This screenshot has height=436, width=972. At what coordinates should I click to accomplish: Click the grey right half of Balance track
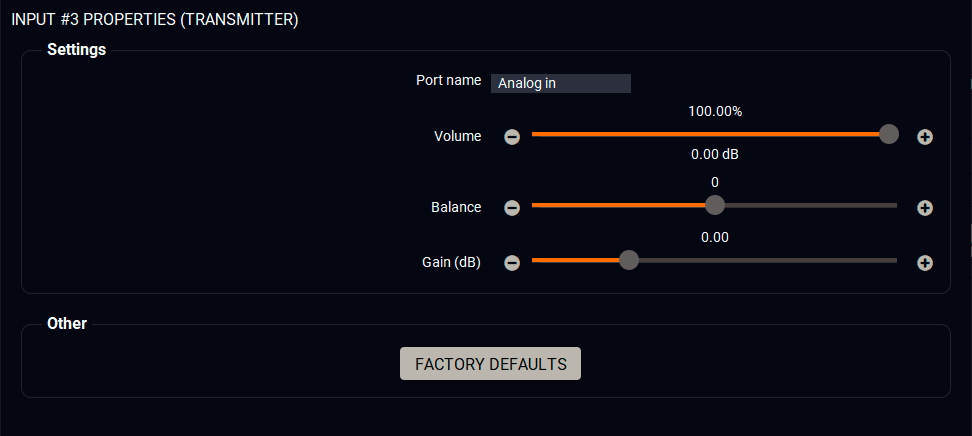(x=810, y=205)
